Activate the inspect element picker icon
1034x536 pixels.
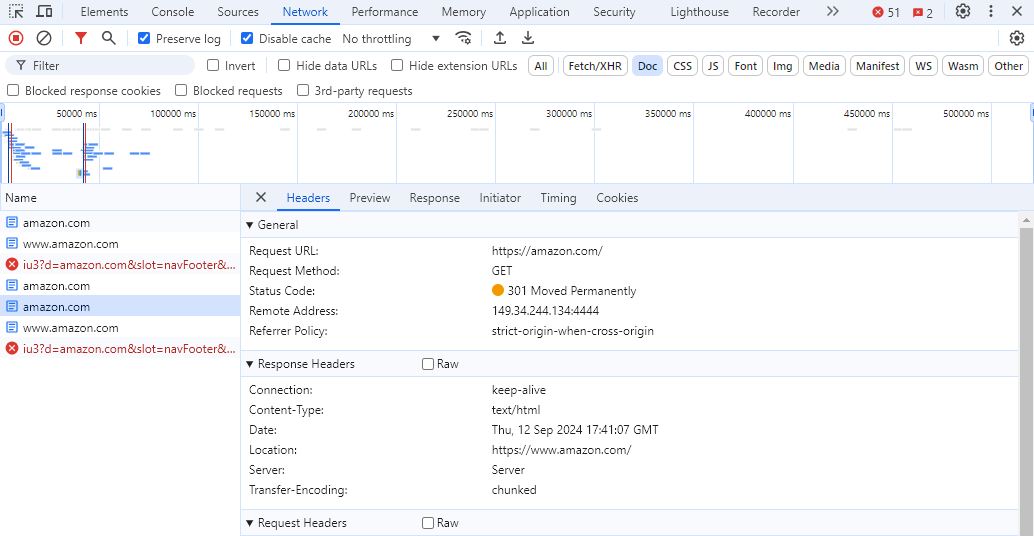tap(16, 11)
